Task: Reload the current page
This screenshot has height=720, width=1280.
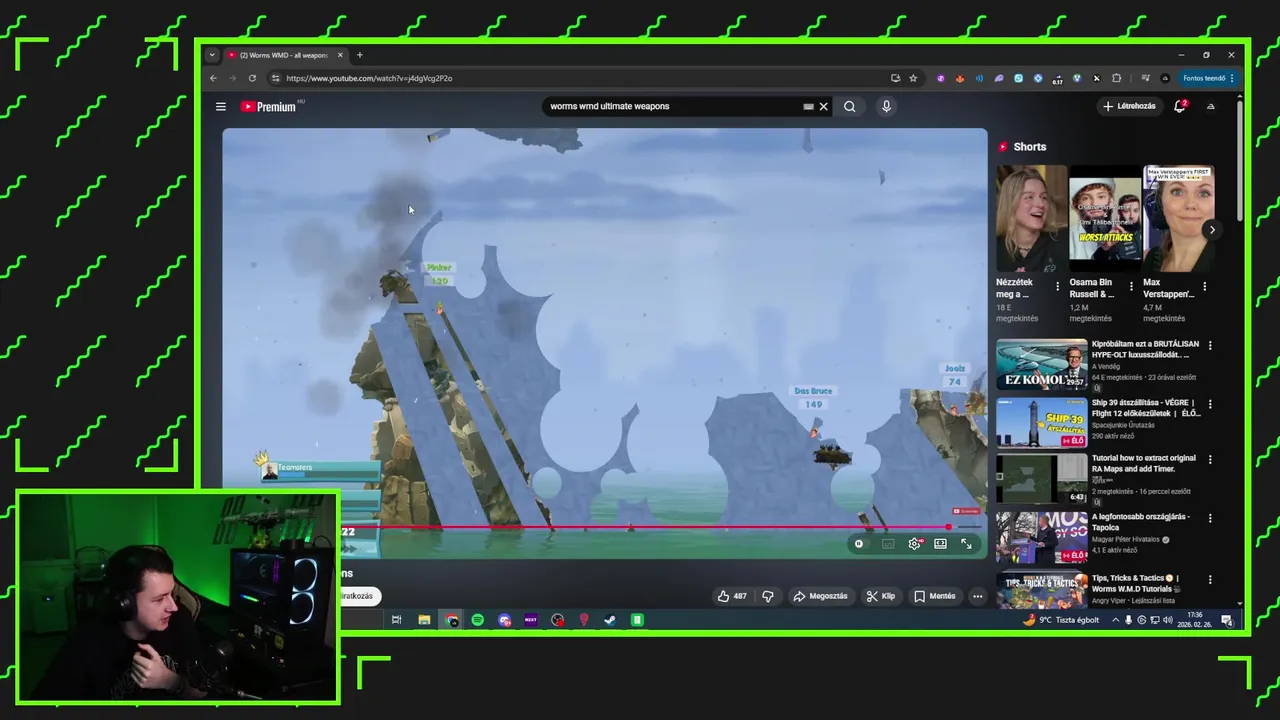Action: click(252, 78)
